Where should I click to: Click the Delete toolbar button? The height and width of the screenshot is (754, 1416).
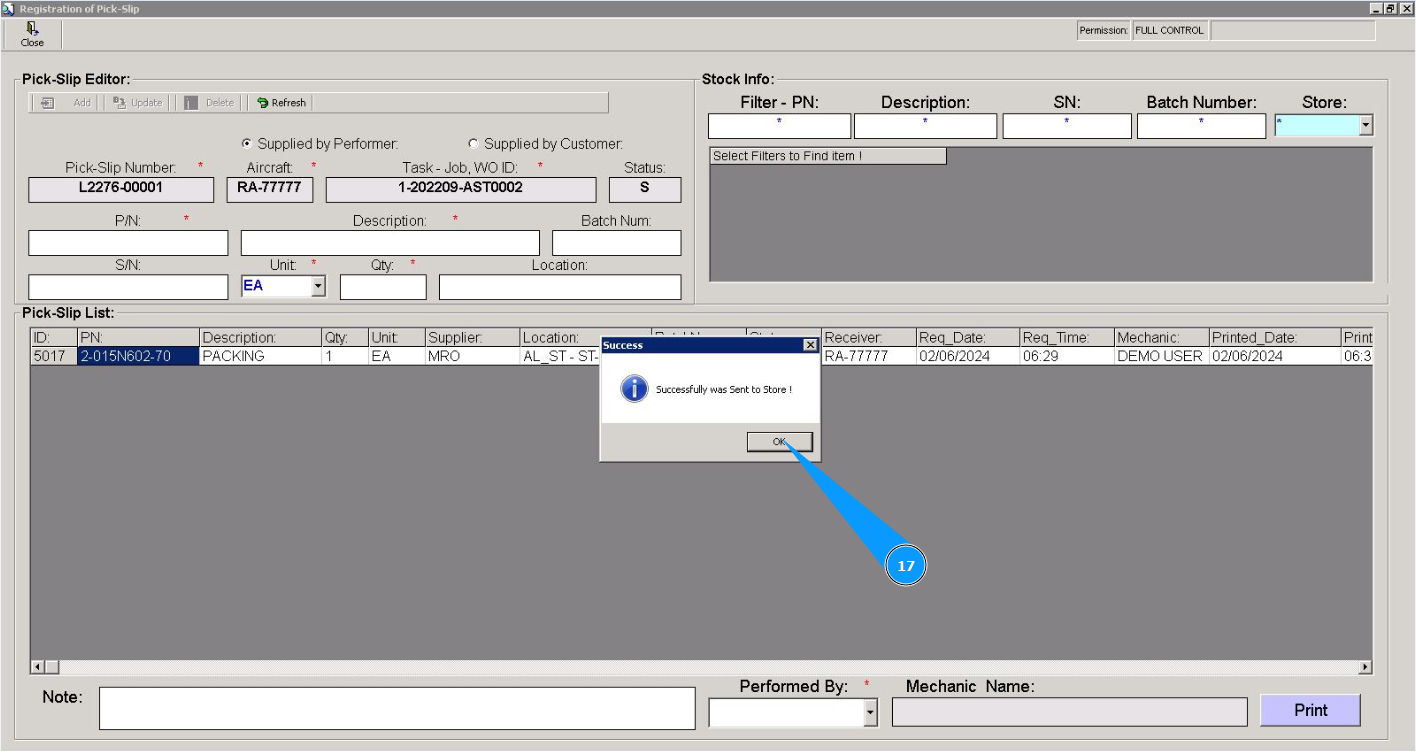(209, 103)
